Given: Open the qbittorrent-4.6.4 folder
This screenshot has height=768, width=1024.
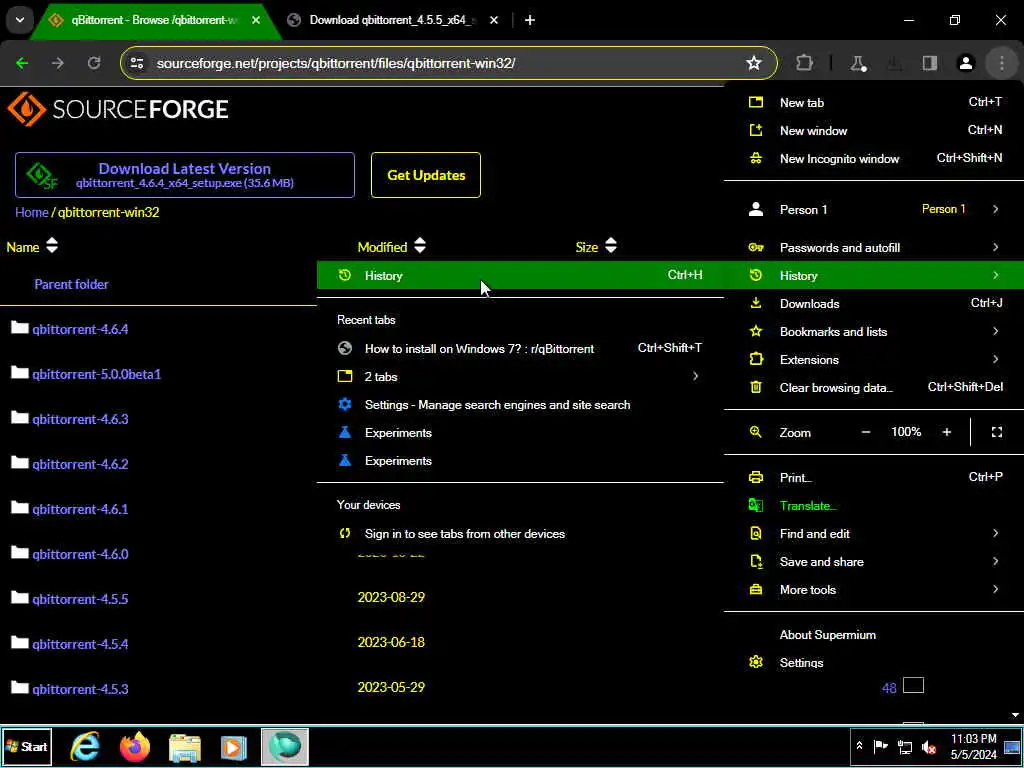Looking at the screenshot, I should pyautogui.click(x=80, y=329).
